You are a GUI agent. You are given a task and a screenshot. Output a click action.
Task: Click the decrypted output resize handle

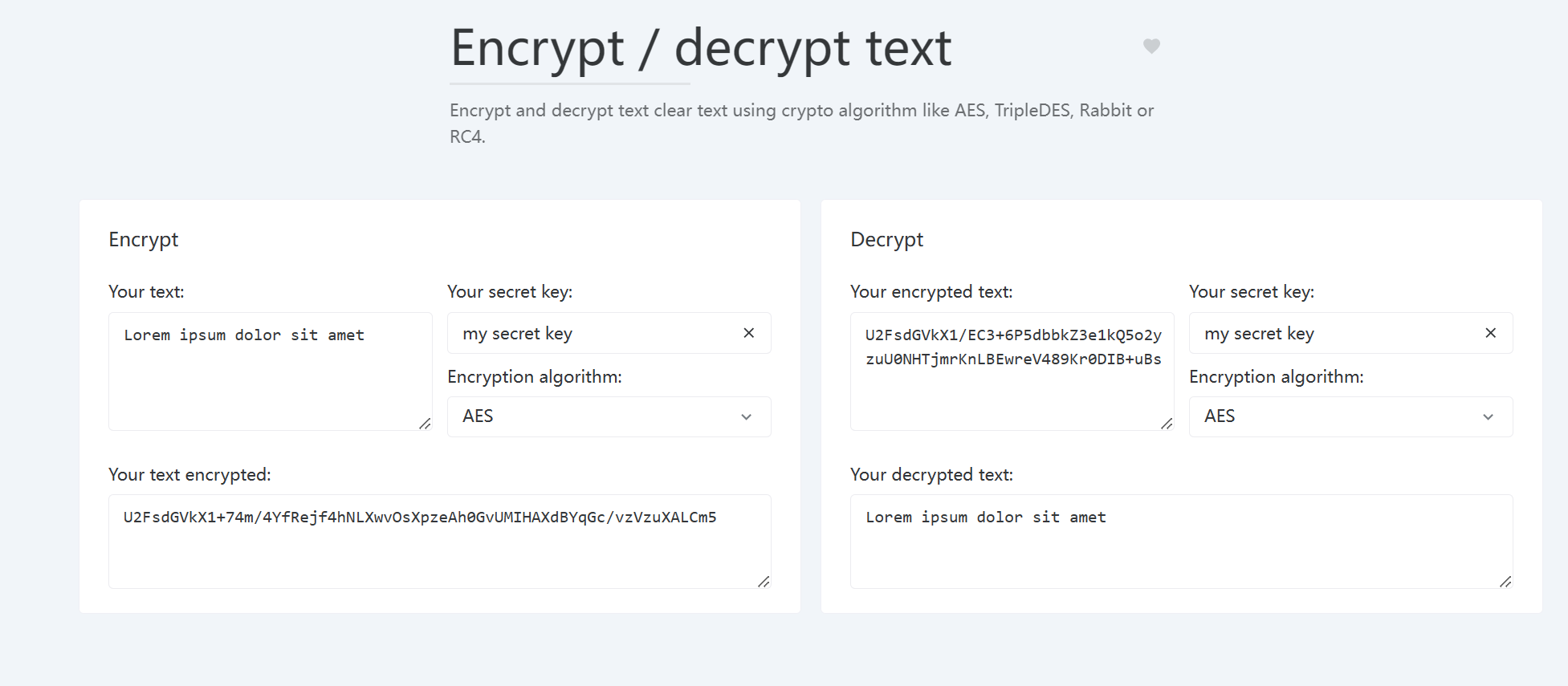coord(1505,582)
